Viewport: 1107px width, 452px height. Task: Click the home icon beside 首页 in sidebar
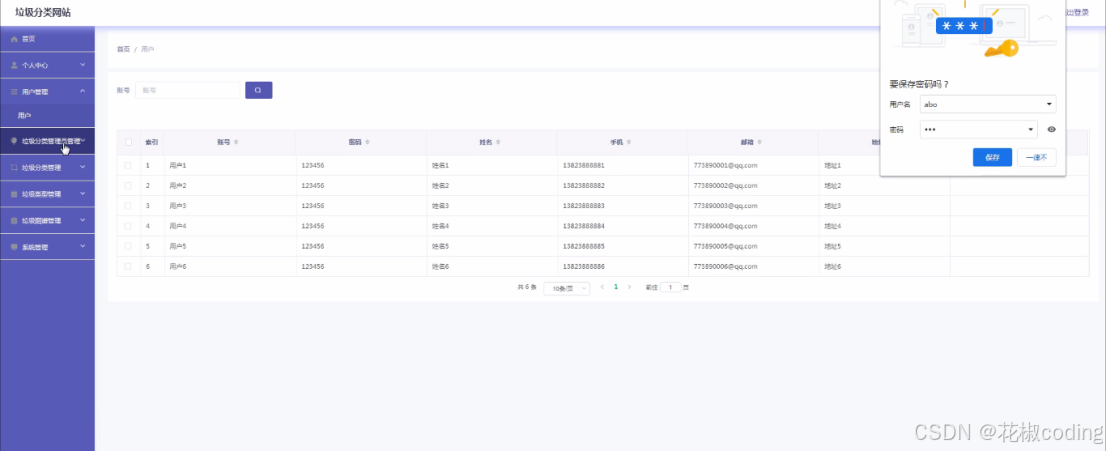pos(14,39)
